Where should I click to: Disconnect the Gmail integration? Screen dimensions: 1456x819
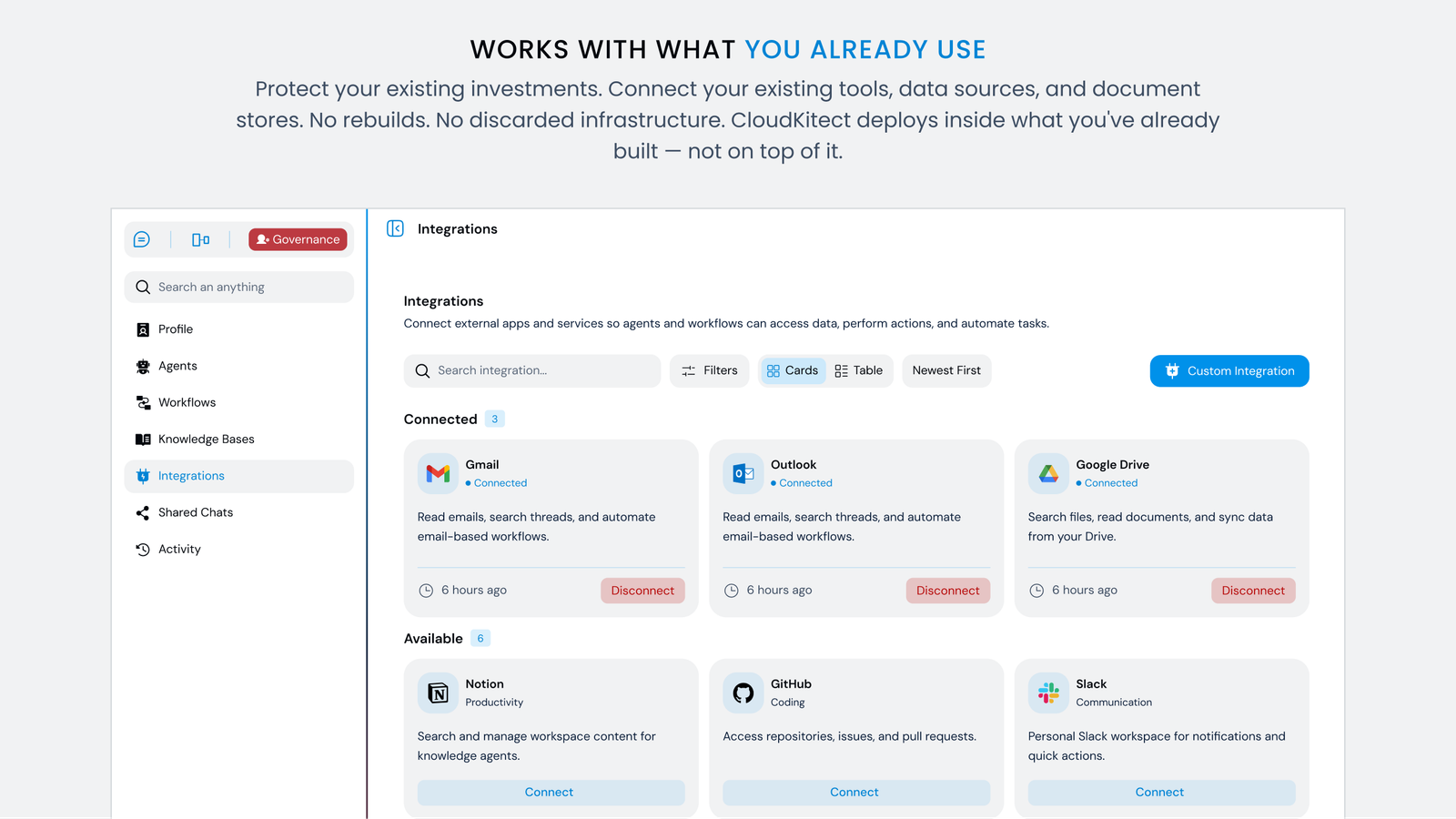642,591
